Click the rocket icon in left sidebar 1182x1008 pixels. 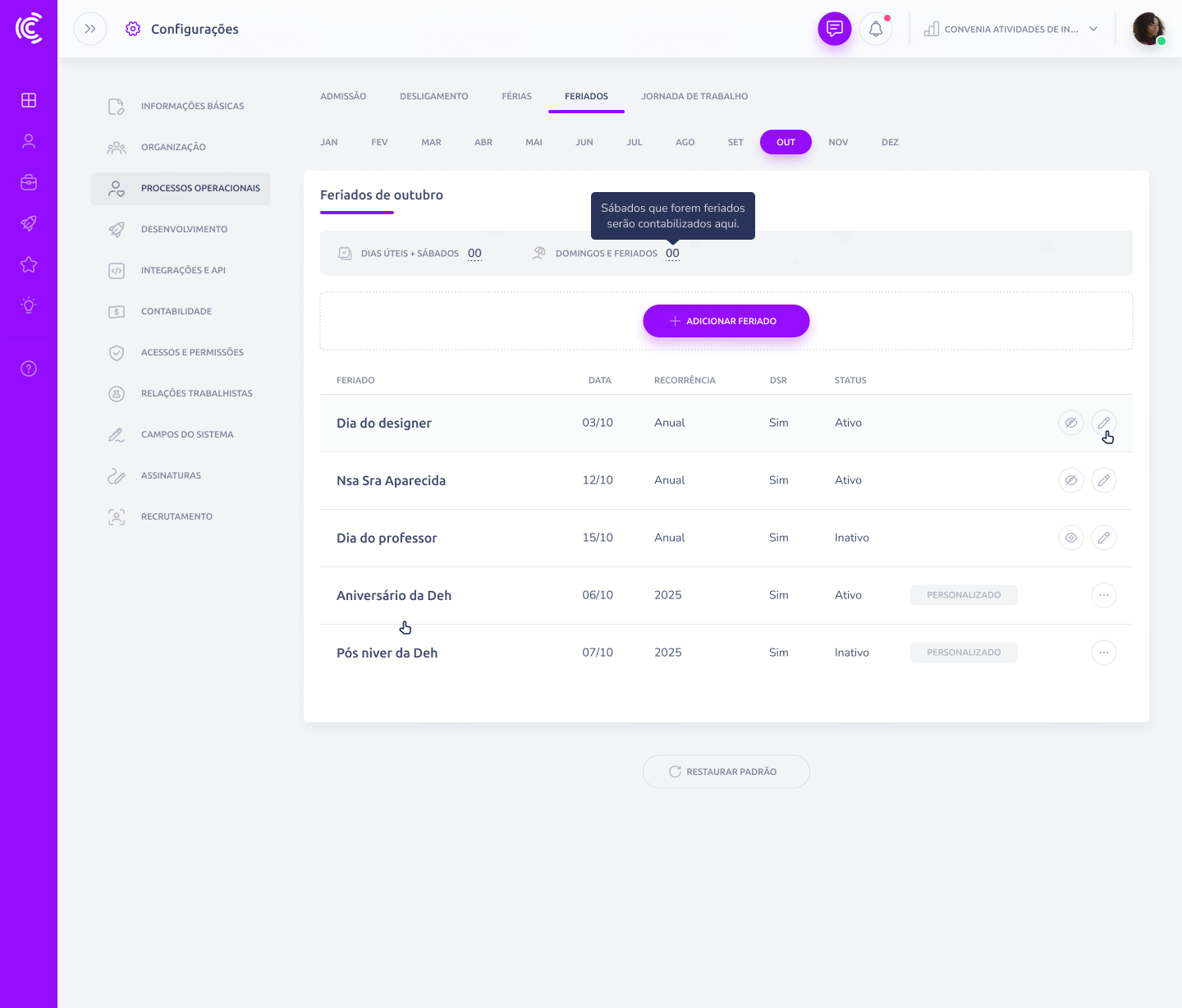(29, 223)
